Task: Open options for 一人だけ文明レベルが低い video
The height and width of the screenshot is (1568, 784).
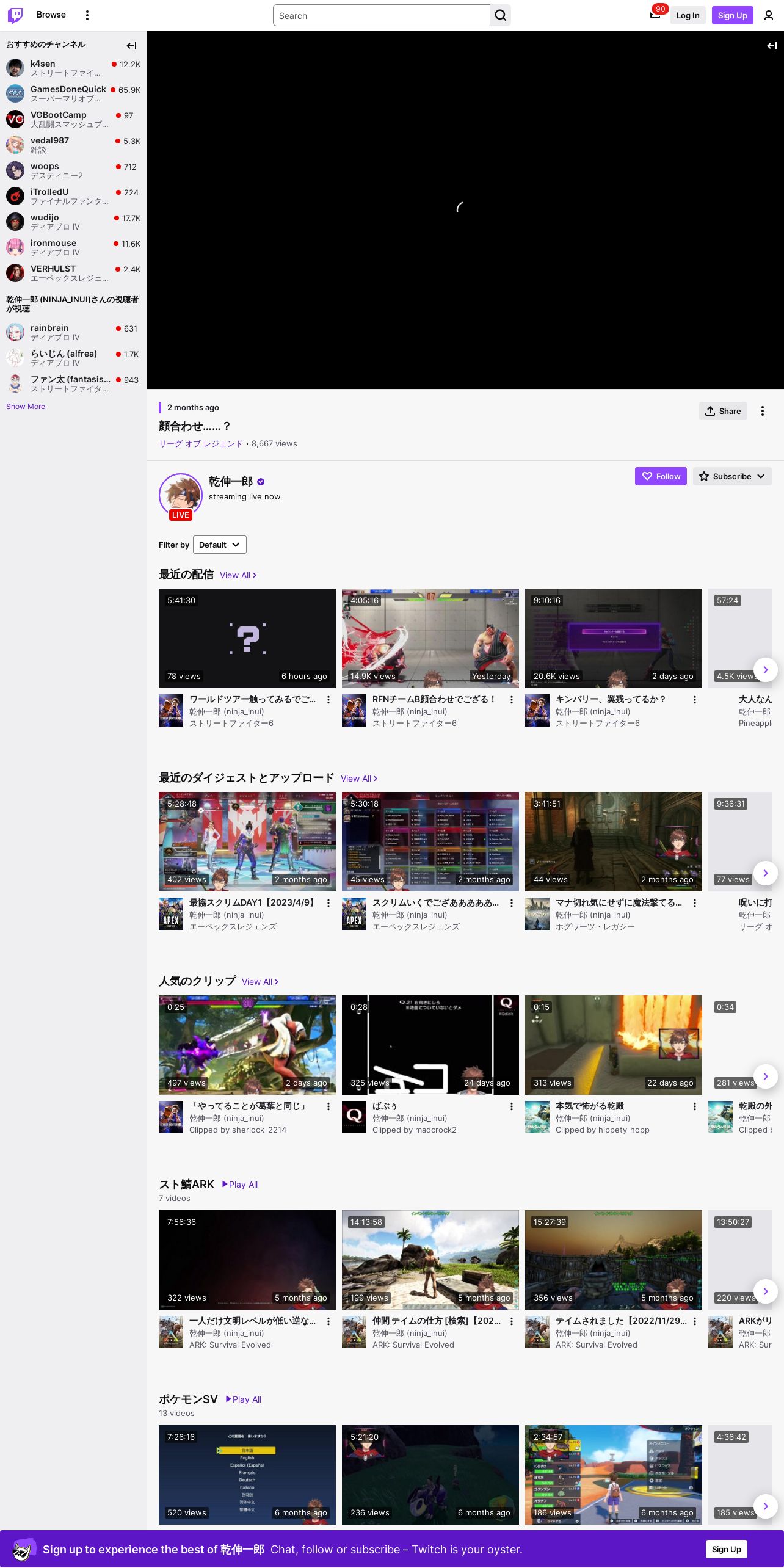Action: pyautogui.click(x=328, y=1321)
